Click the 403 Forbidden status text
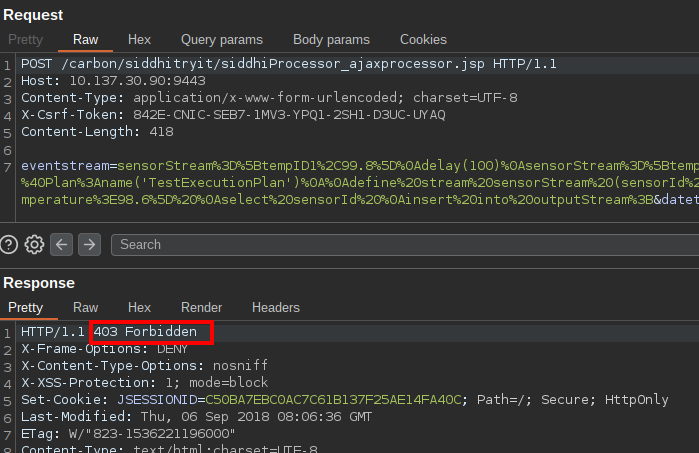Viewport: 699px width, 453px height. pyautogui.click(x=151, y=332)
